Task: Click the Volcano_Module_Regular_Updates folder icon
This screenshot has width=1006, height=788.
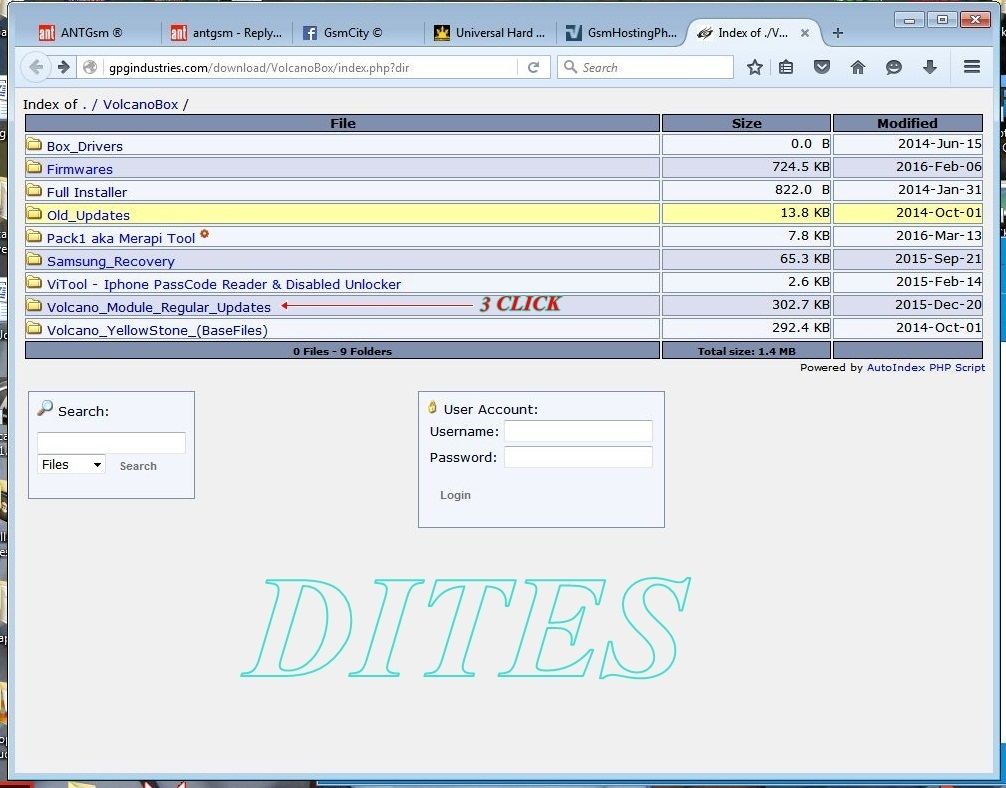Action: [x=34, y=306]
